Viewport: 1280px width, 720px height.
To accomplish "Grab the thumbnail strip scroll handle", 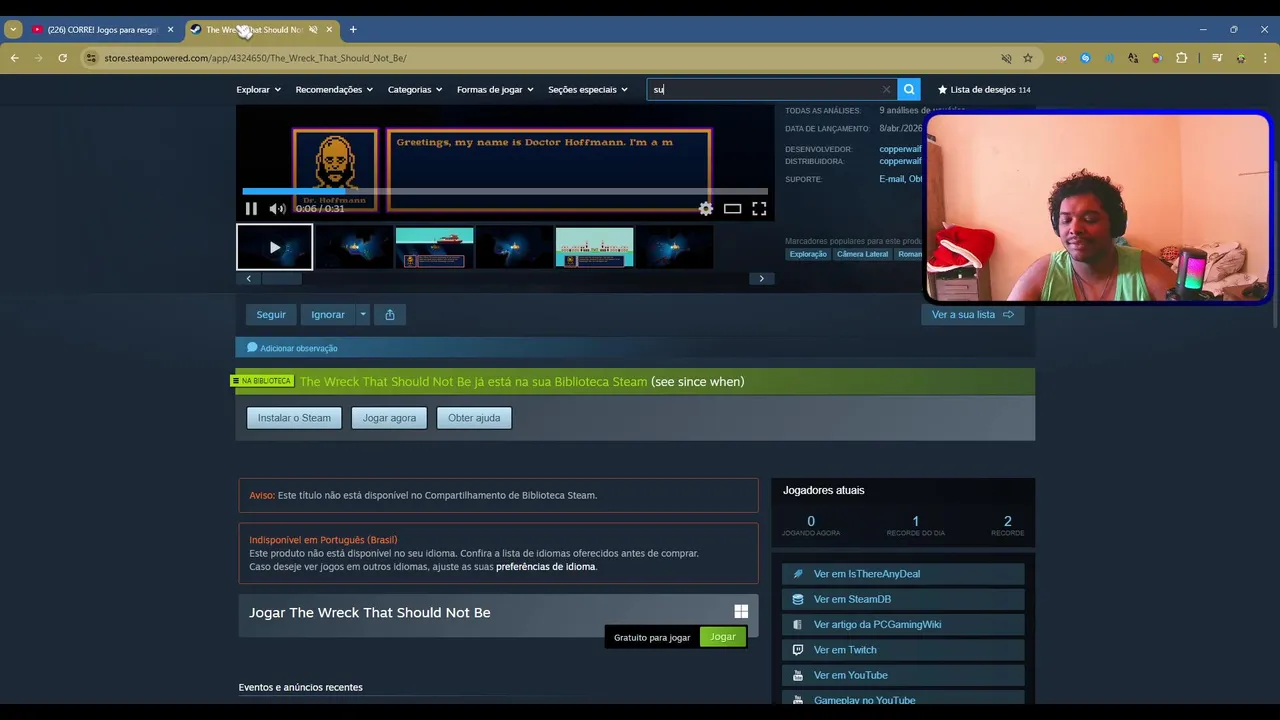I will pyautogui.click(x=281, y=279).
